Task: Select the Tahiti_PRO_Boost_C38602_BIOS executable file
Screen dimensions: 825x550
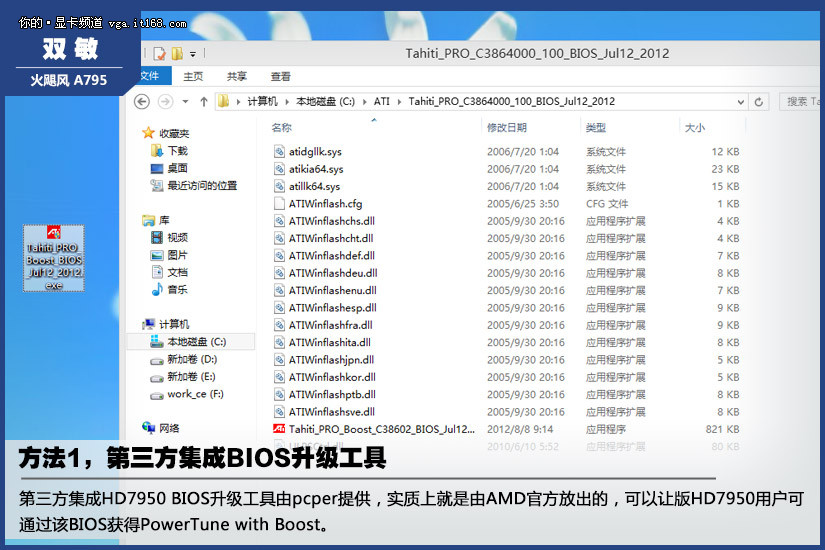Action: tap(380, 429)
